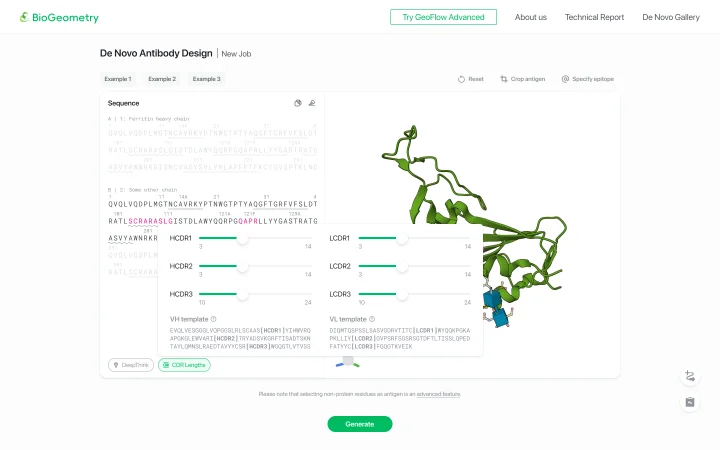The image size is (720, 450).
Task: Open the Specify epitope tool
Action: 587,79
